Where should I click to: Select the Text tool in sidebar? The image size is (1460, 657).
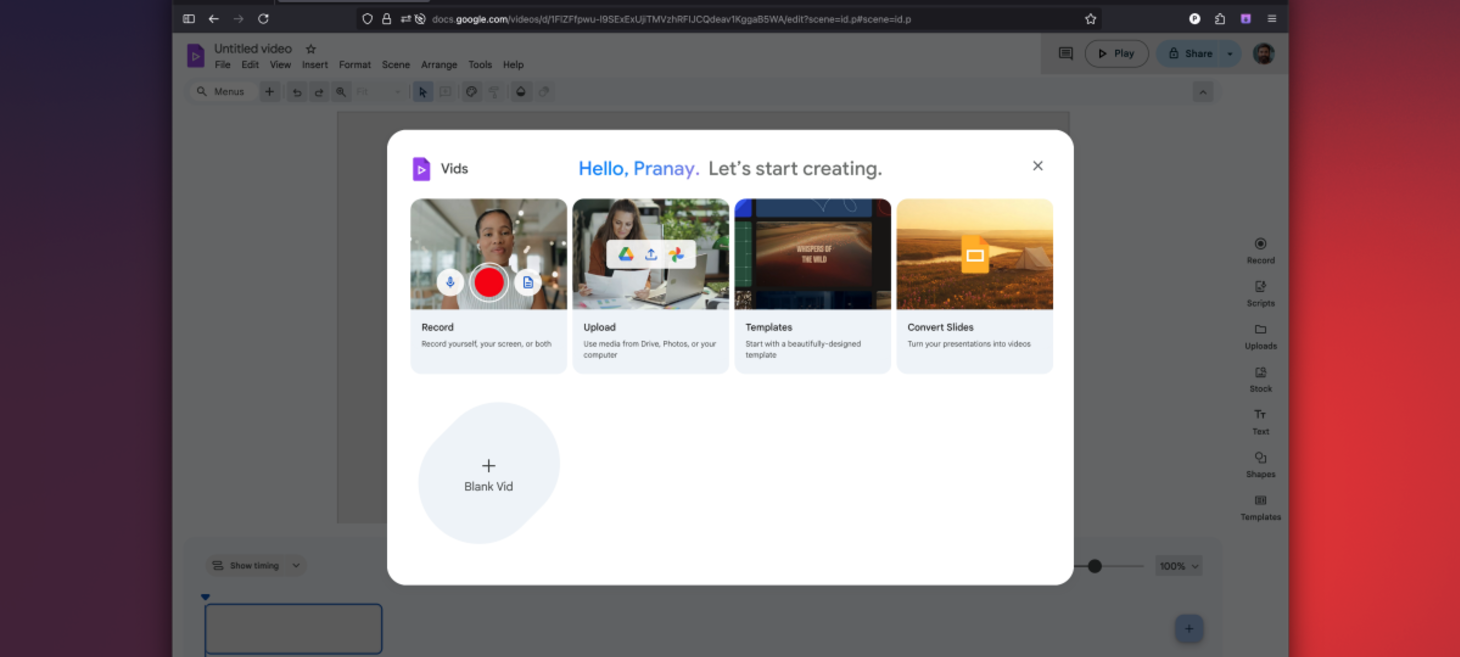click(x=1260, y=415)
